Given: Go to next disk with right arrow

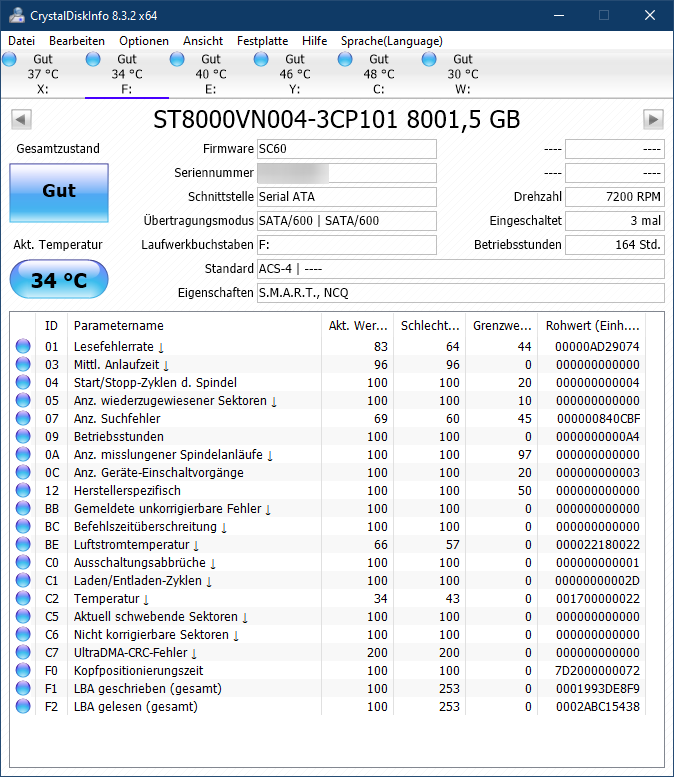Looking at the screenshot, I should pos(653,119).
